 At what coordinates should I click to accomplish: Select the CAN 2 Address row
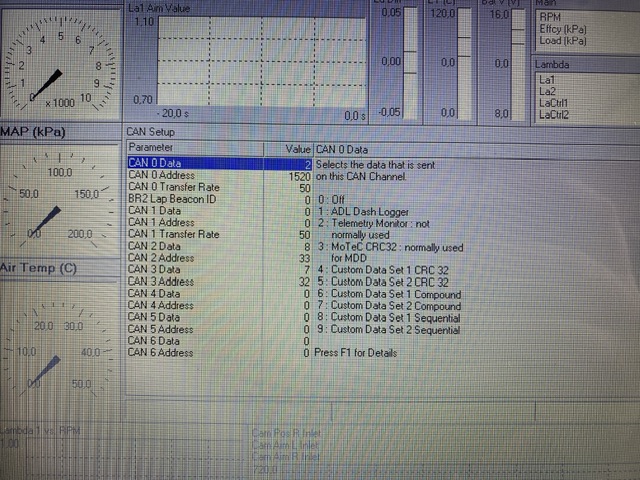[220, 258]
